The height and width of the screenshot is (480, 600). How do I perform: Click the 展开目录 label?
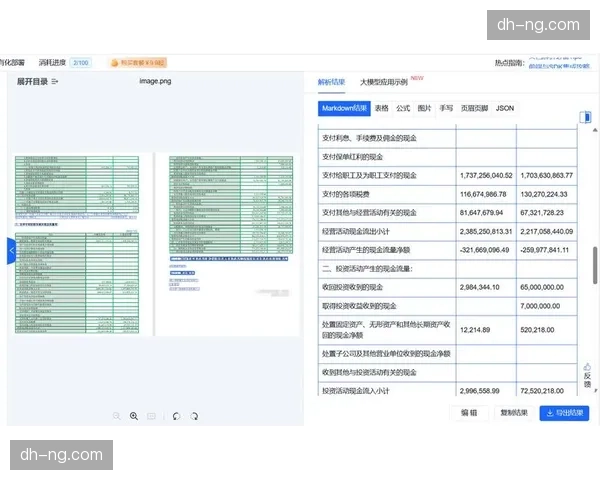click(32, 82)
